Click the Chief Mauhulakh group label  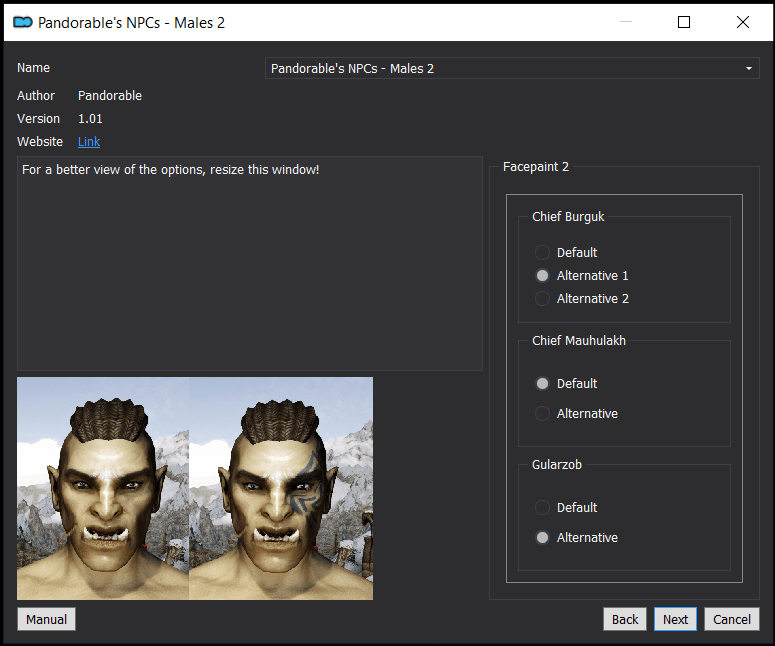pos(579,341)
